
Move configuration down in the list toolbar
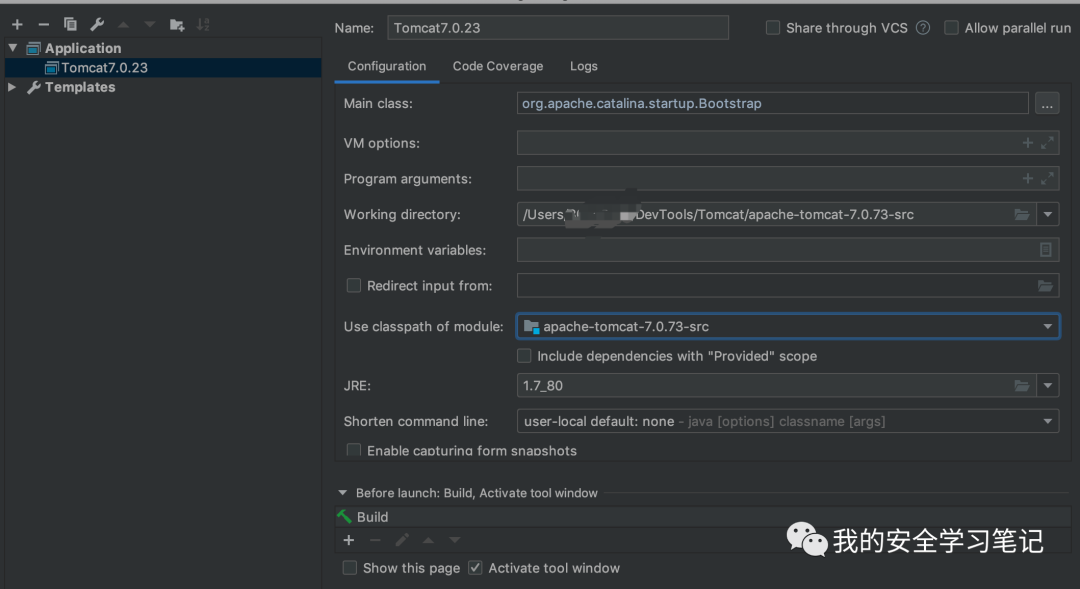pyautogui.click(x=149, y=25)
